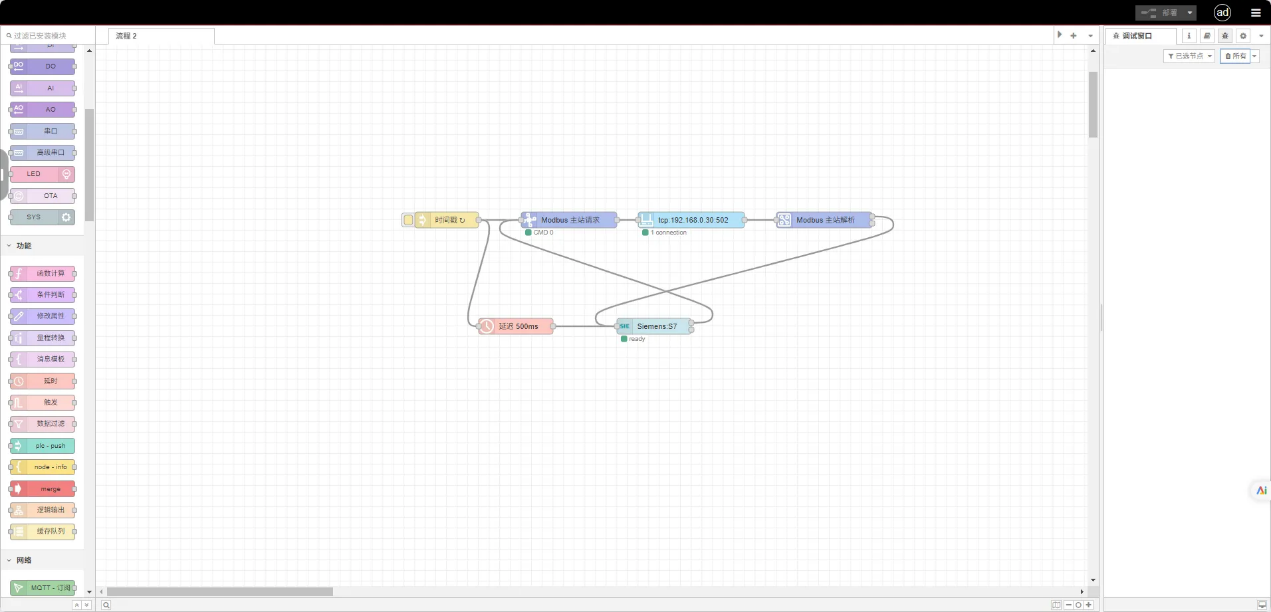Open the hamburger main menu
The height and width of the screenshot is (612, 1271).
pyautogui.click(x=1256, y=13)
